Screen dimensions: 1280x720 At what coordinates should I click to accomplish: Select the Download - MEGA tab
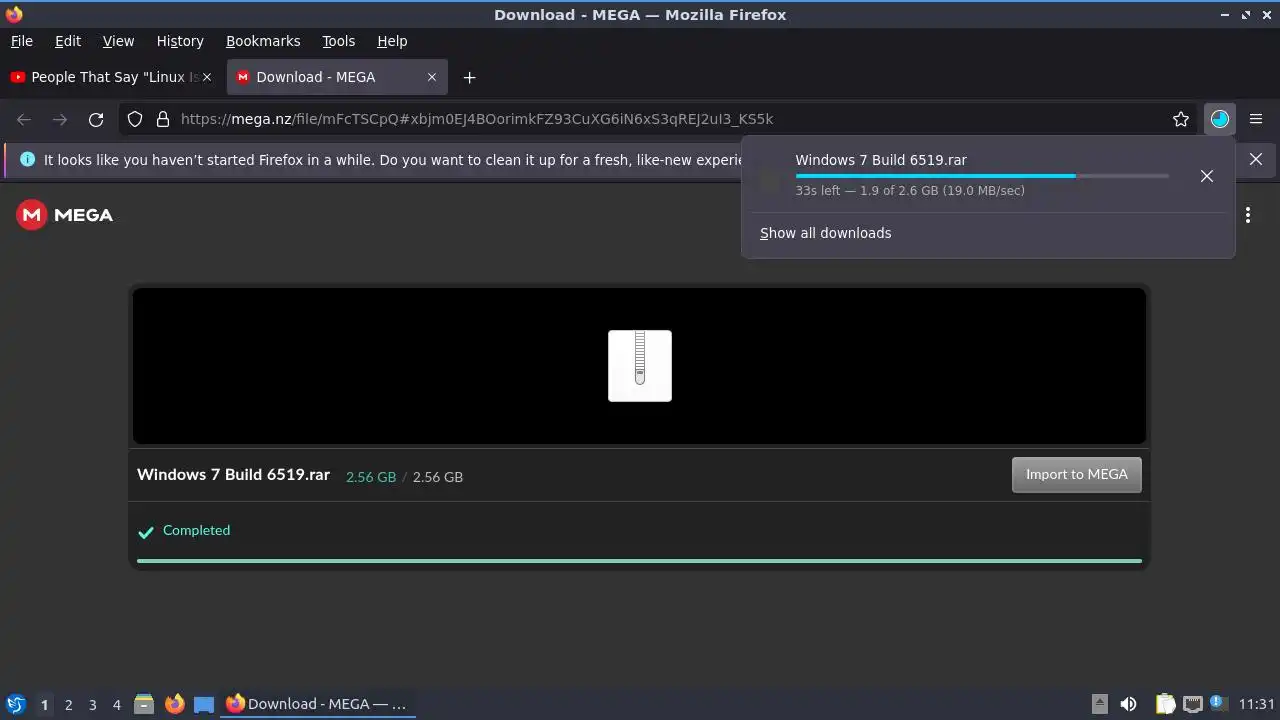point(337,77)
